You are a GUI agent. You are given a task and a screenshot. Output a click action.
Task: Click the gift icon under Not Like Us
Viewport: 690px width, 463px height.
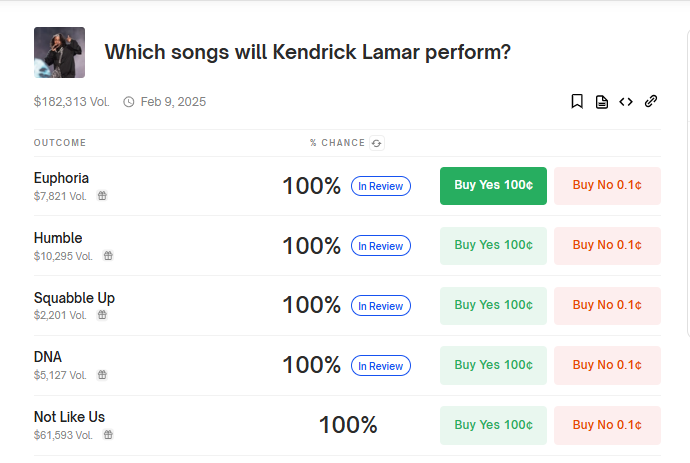pos(108,435)
